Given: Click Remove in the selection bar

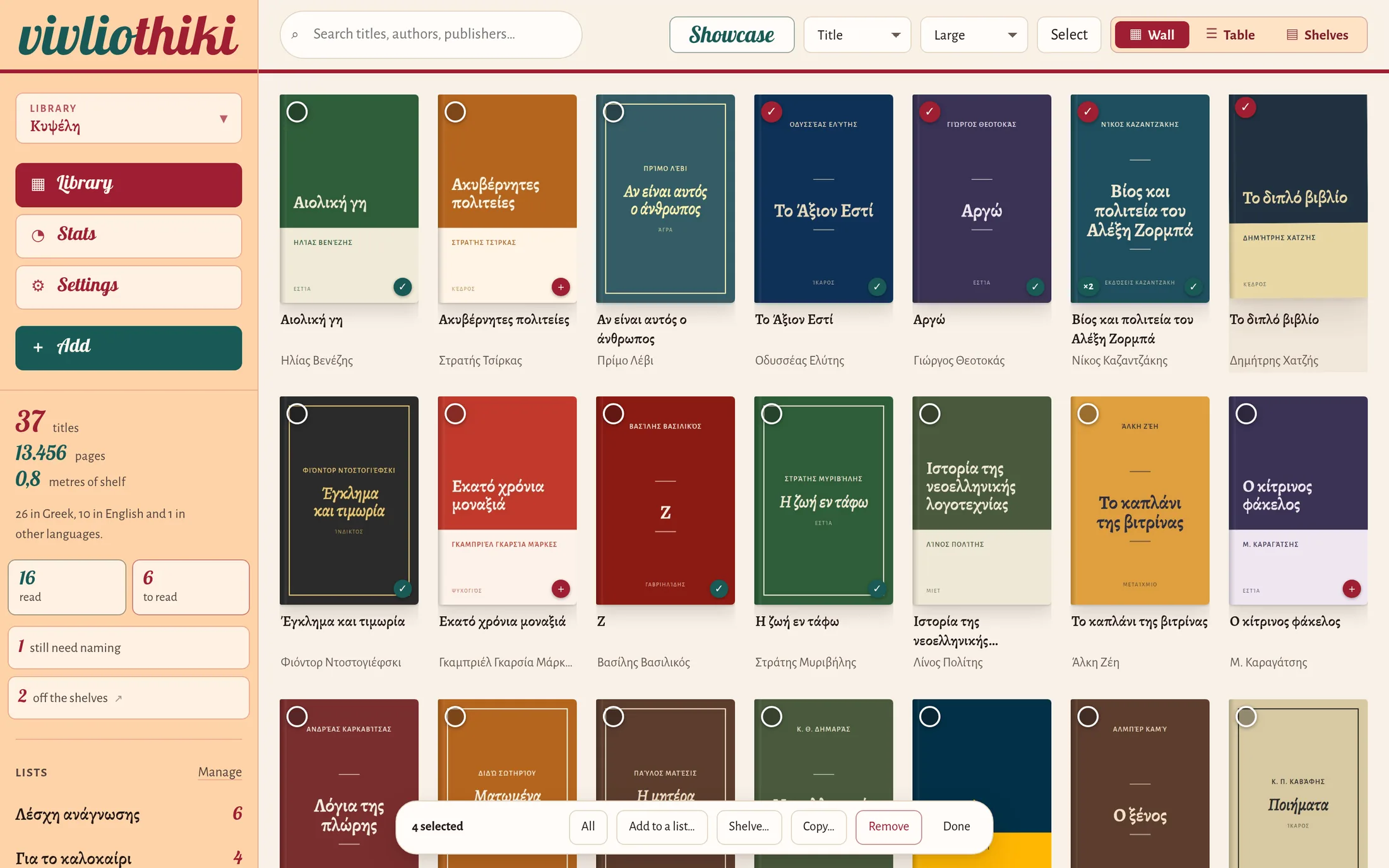Looking at the screenshot, I should tap(888, 826).
